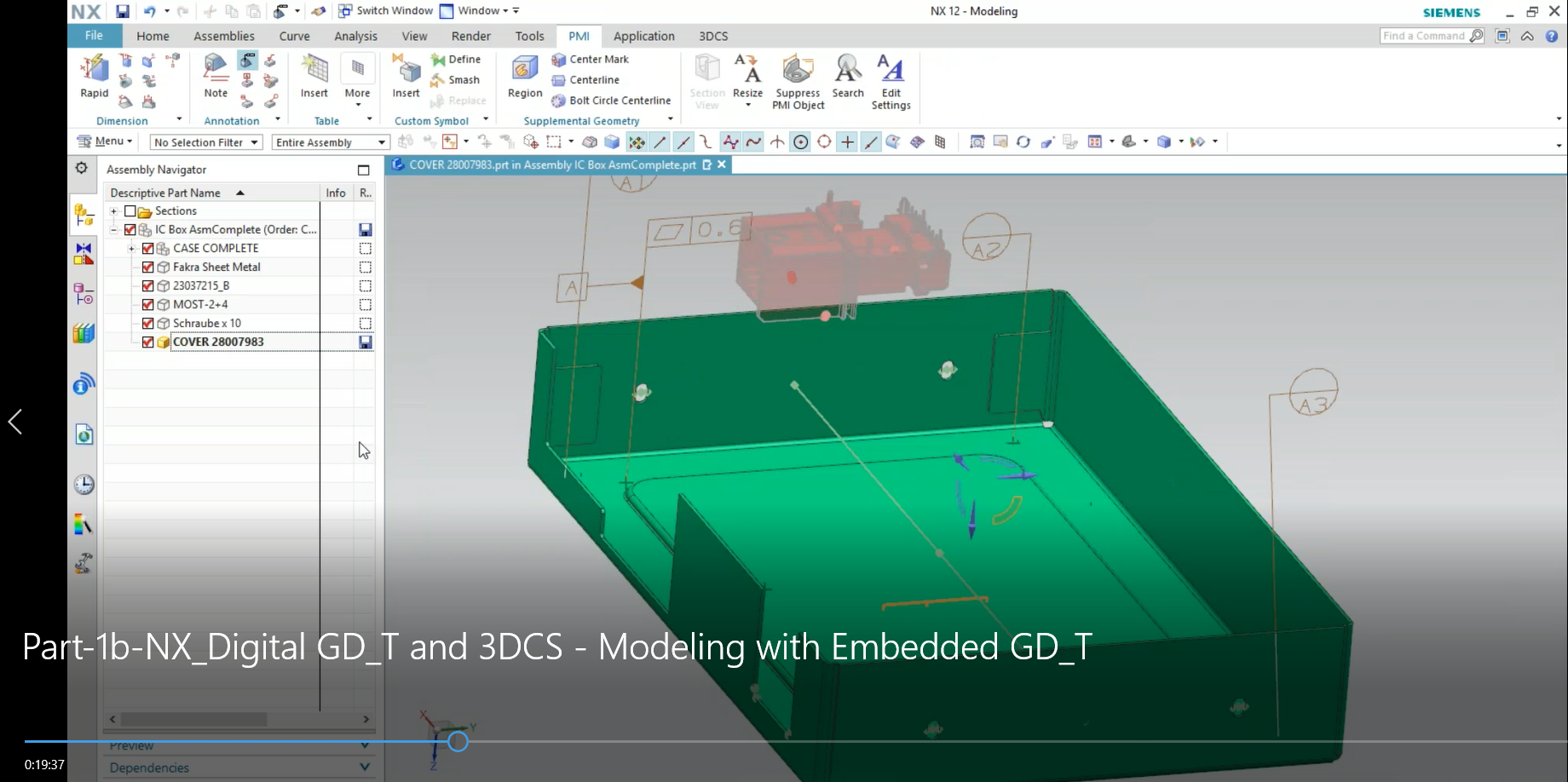Open the Edit Settings tool
The height and width of the screenshot is (782, 1568).
click(x=890, y=83)
